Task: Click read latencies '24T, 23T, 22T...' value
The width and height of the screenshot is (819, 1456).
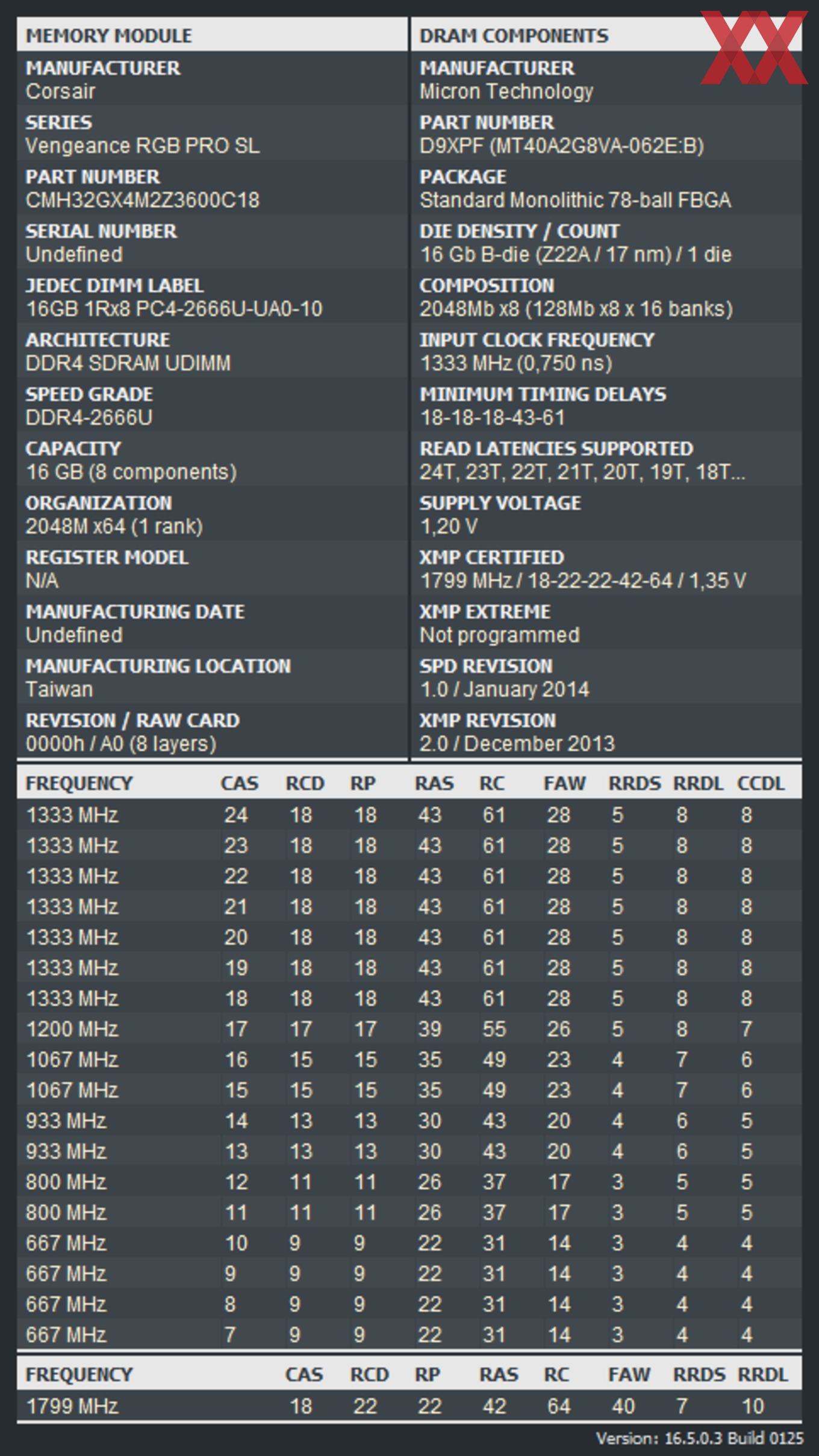Action: tap(582, 471)
